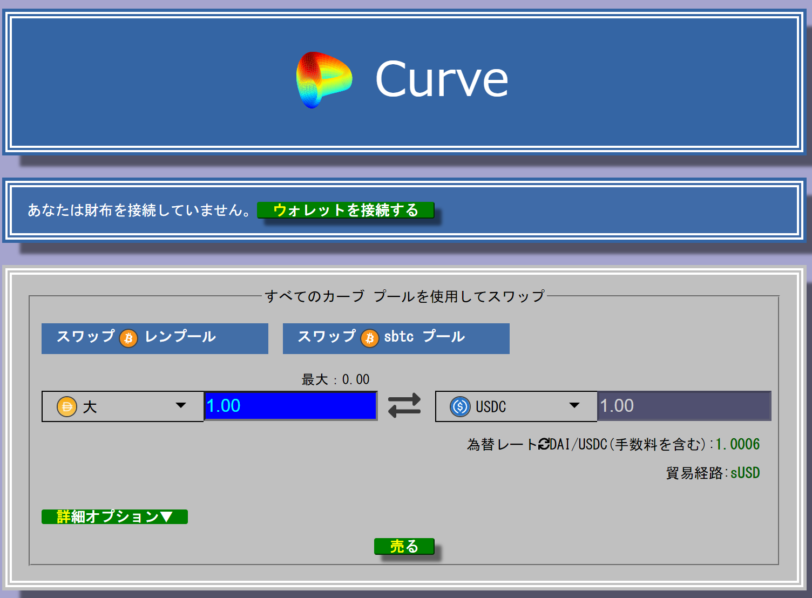This screenshot has height=598, width=812.
Task: Open the DAI (大) source token dropdown
Action: point(123,406)
